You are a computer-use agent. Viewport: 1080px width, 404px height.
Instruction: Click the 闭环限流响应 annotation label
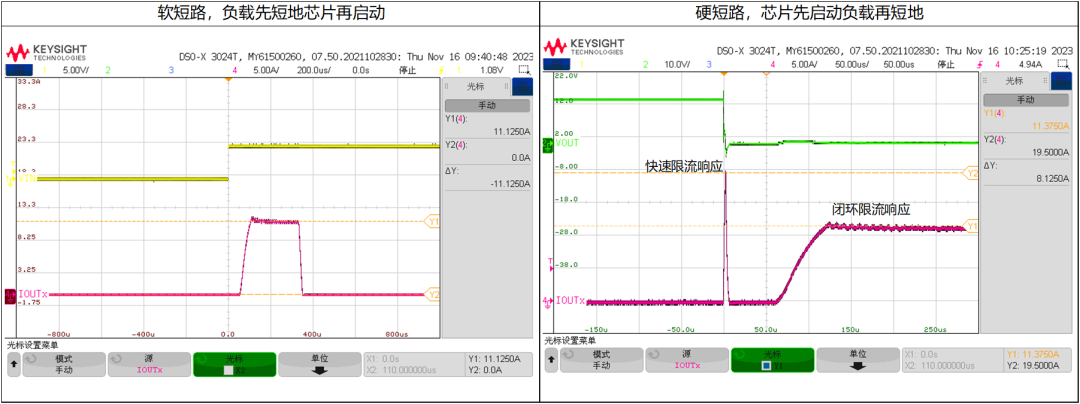click(871, 210)
